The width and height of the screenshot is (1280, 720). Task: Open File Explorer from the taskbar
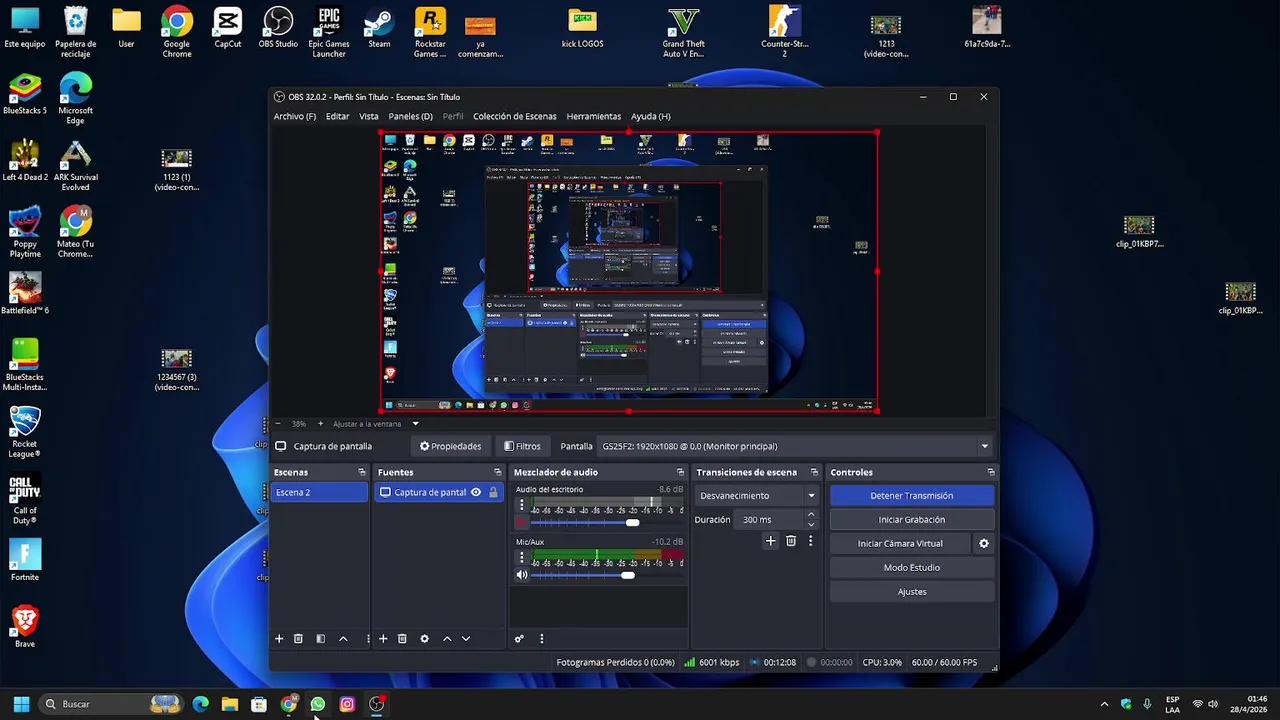(x=230, y=704)
